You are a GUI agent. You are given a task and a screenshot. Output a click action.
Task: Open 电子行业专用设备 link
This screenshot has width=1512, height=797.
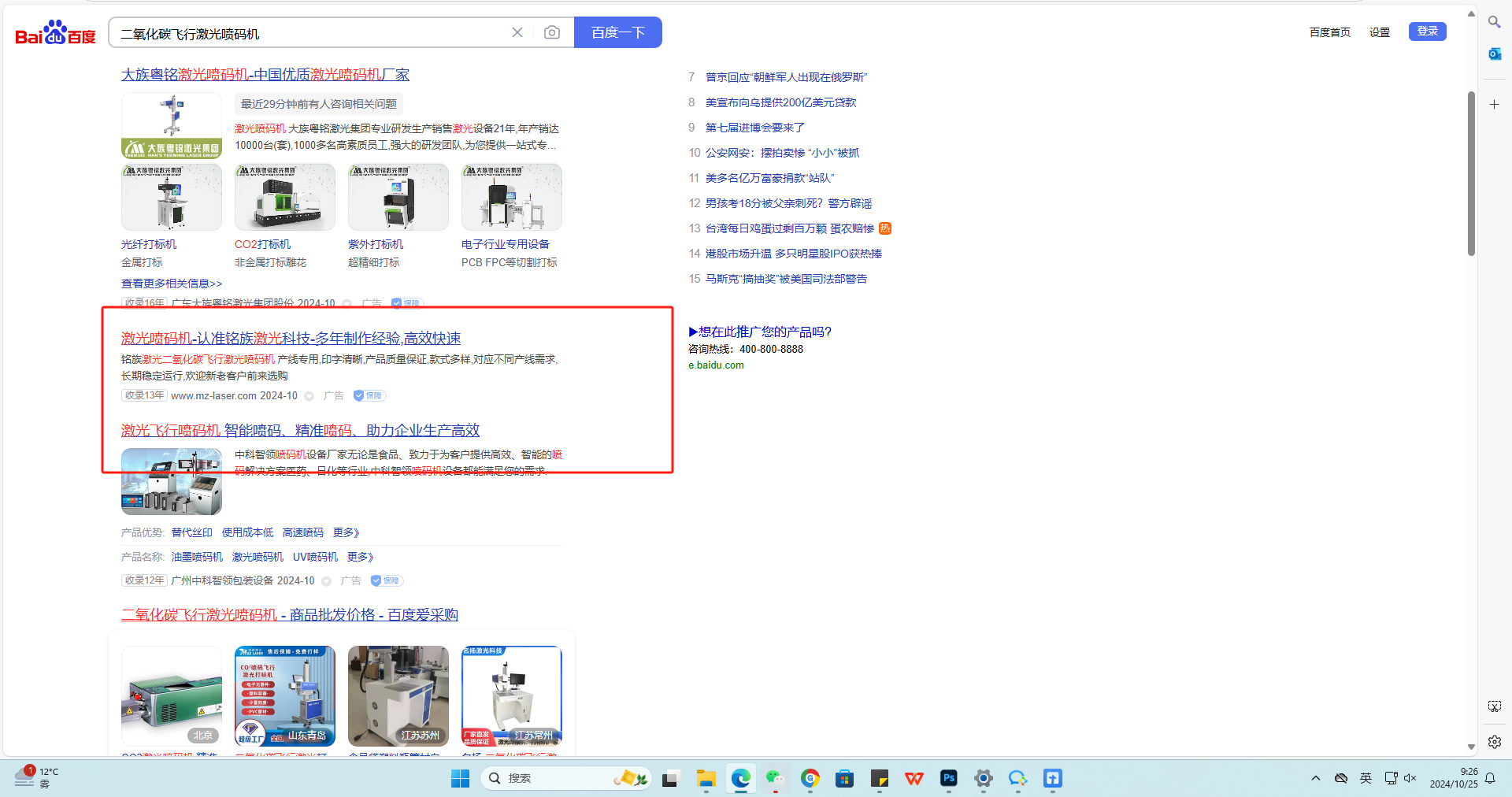[506, 244]
